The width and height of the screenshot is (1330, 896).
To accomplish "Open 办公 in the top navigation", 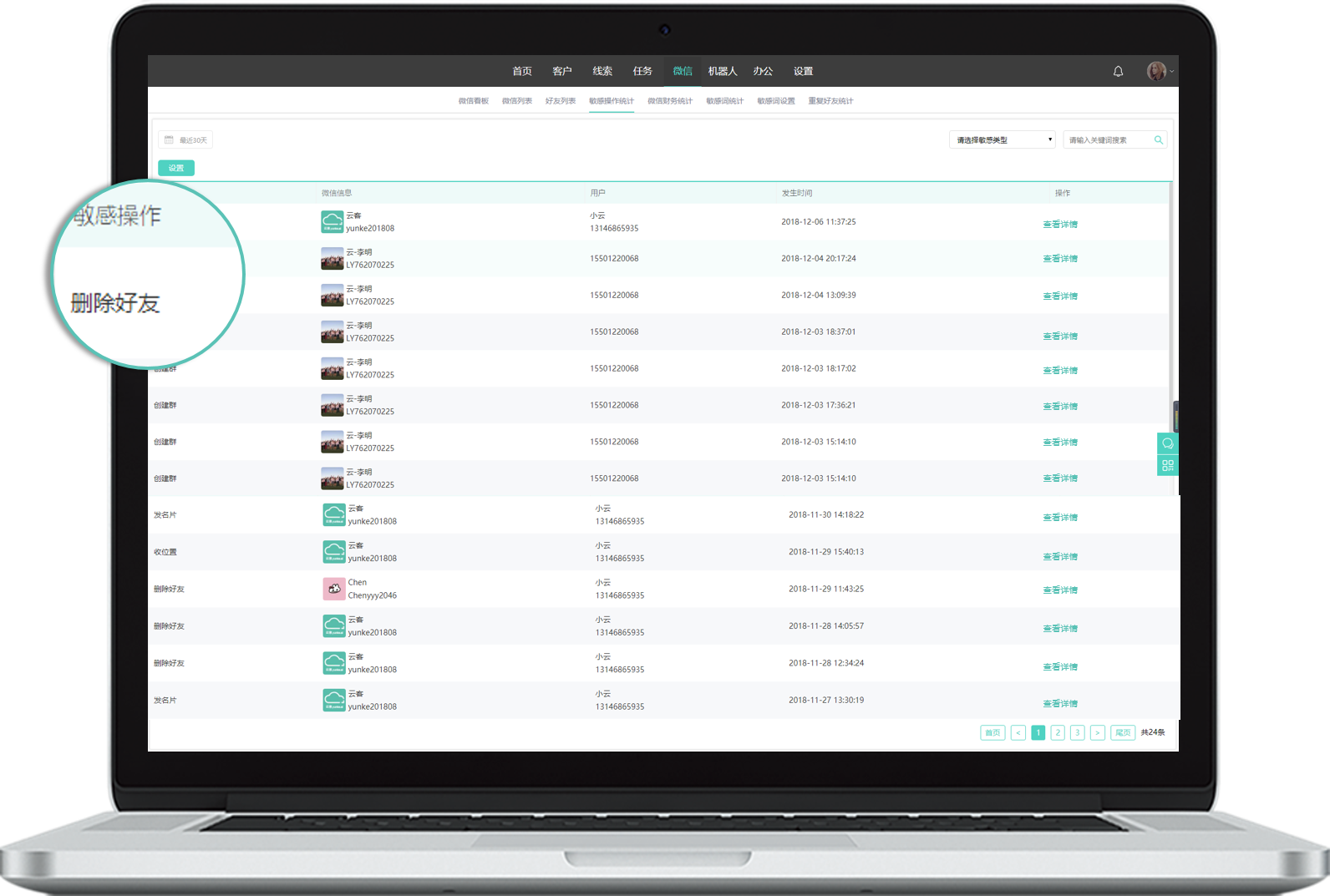I will coord(763,72).
